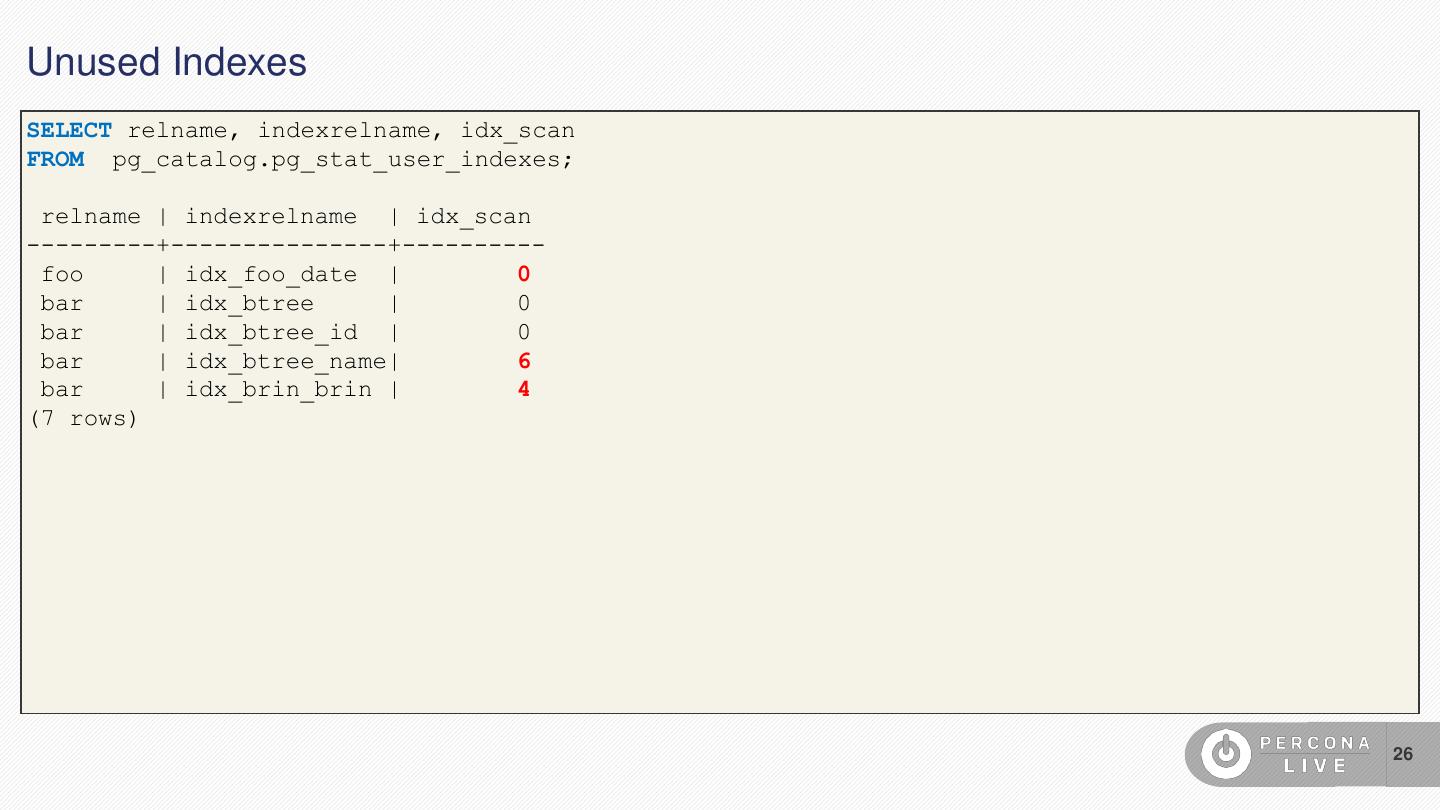Viewport: 1440px width, 810px height.
Task: Click pg_catalog.pg_stat_user_indexes text
Action: (342, 160)
